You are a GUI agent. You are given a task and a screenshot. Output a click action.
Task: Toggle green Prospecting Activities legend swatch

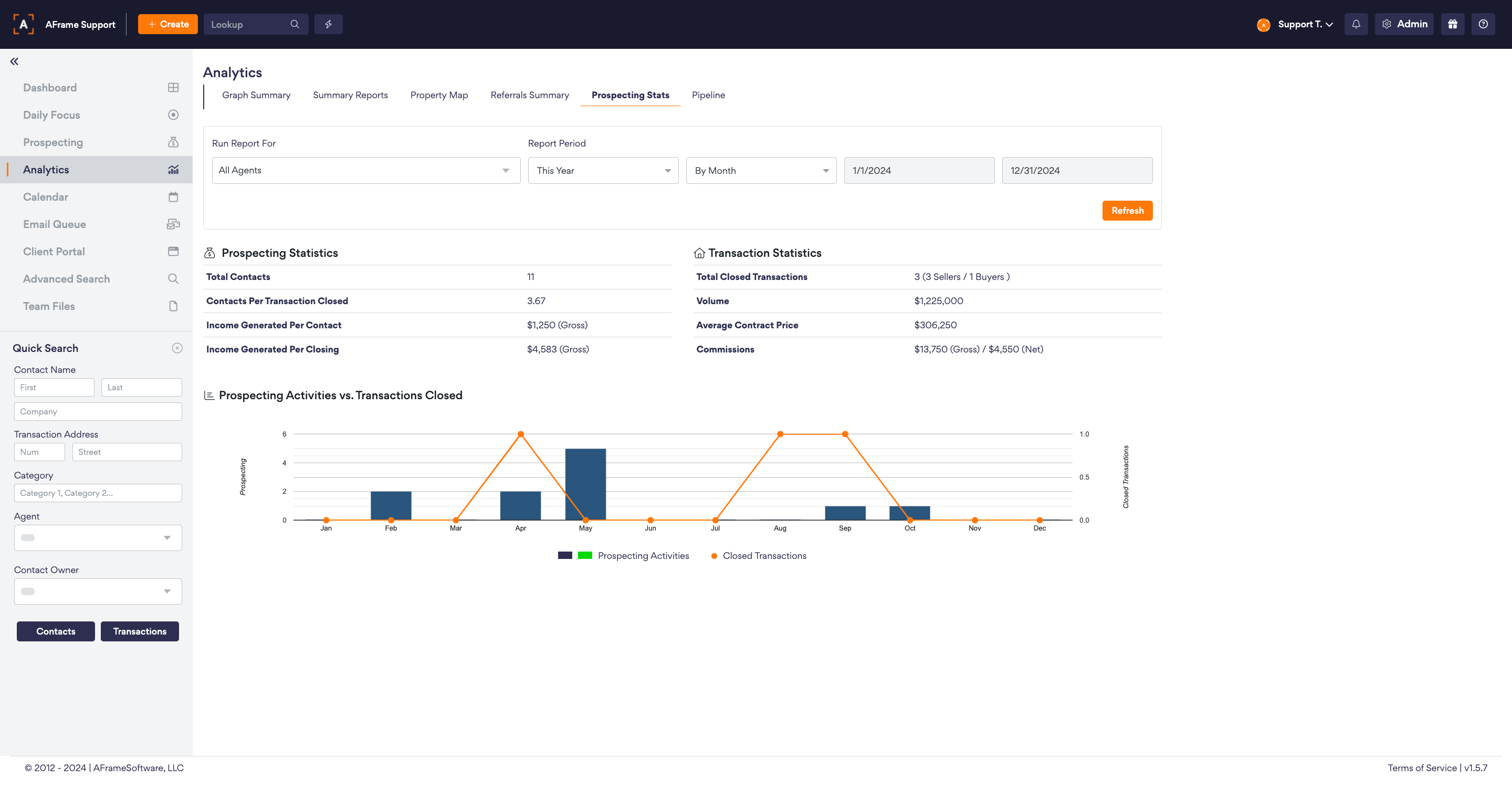585,556
